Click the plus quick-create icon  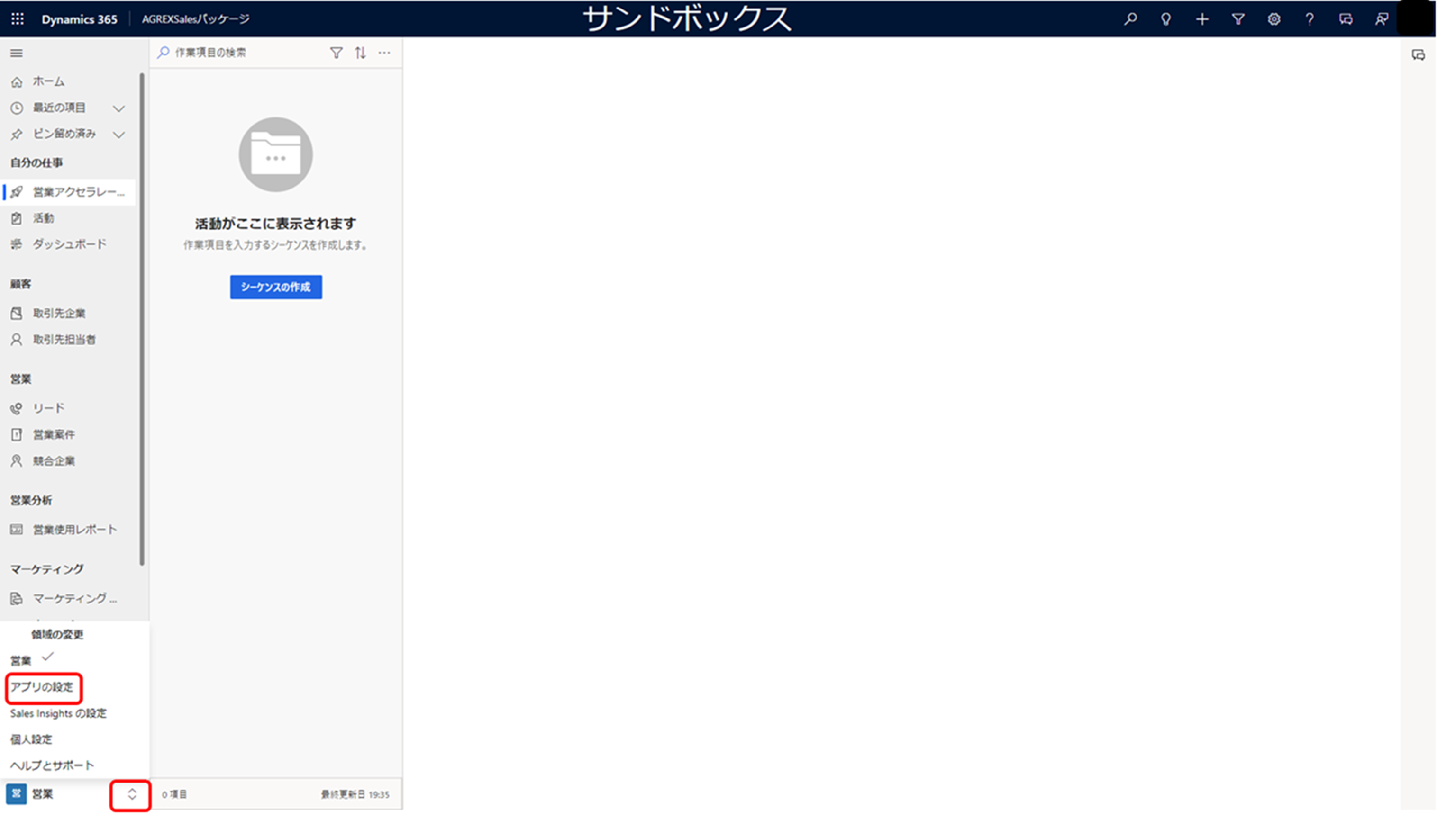tap(1201, 19)
